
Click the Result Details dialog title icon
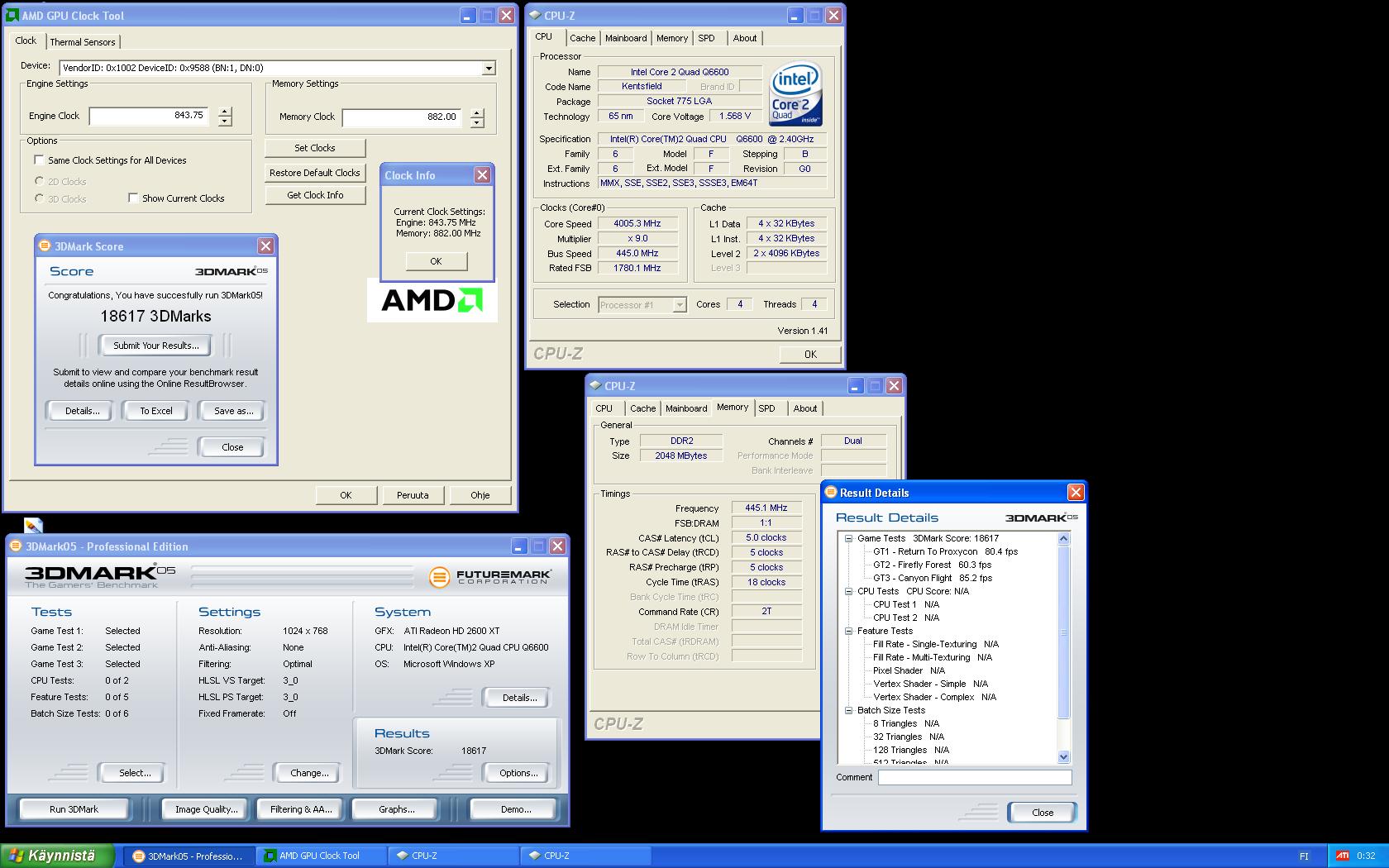(x=831, y=493)
